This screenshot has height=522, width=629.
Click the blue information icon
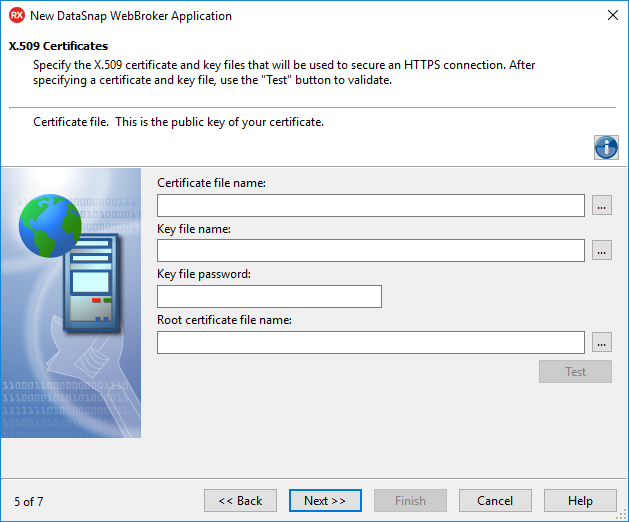pyautogui.click(x=606, y=148)
